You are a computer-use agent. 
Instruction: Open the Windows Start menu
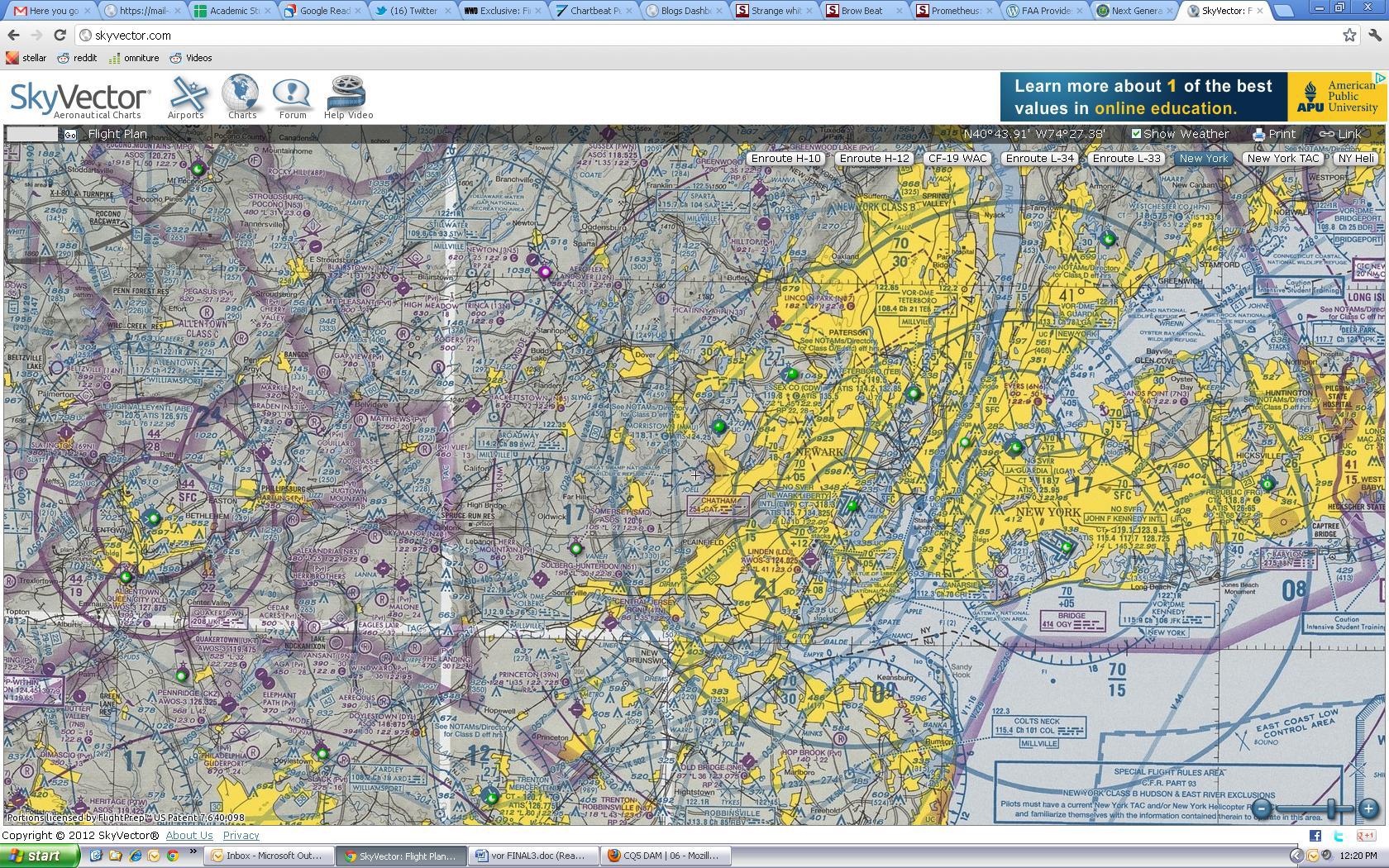(x=40, y=856)
